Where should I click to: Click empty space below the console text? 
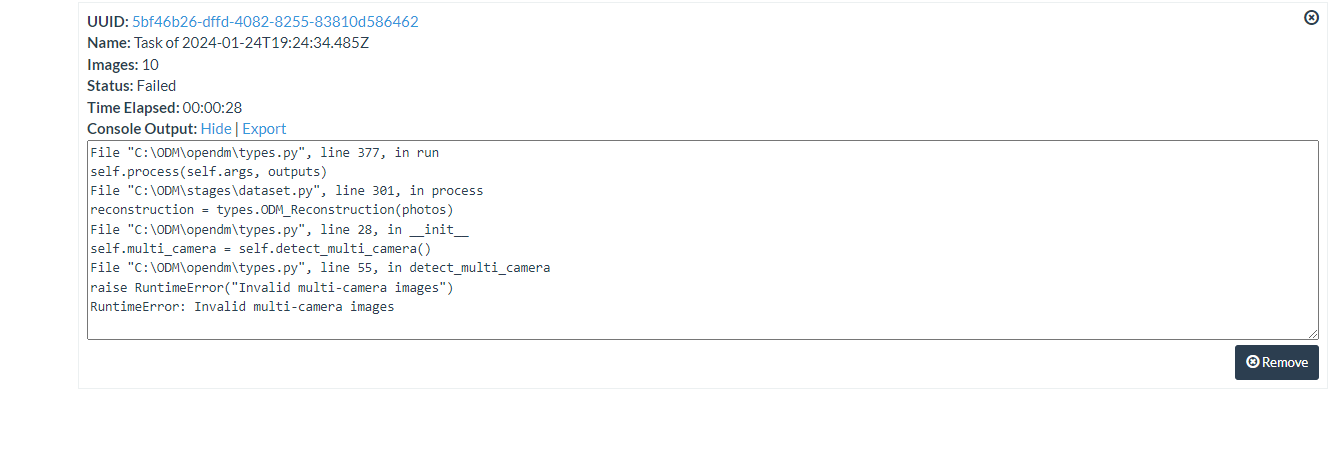[x=700, y=325]
